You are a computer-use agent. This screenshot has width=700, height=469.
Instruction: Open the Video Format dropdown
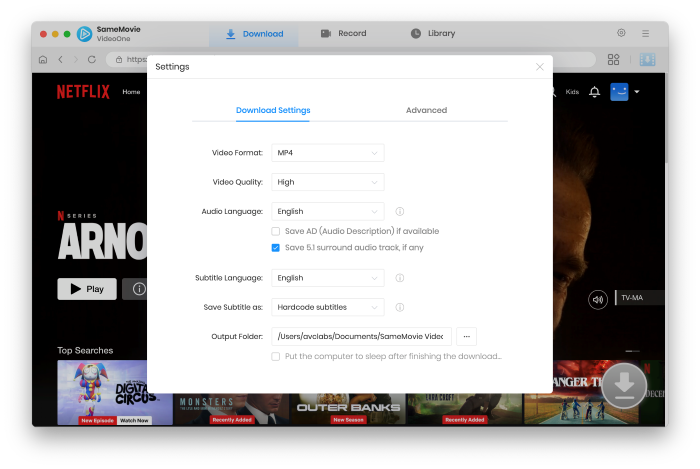(x=328, y=153)
